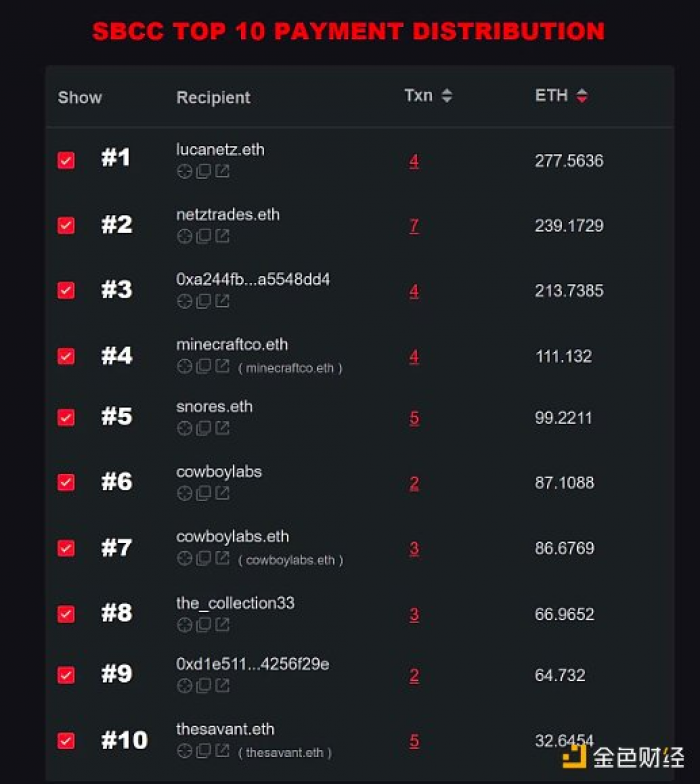The width and height of the screenshot is (700, 784).
Task: Click crosshair icon under 0xd1e511...4256f29e
Action: pyautogui.click(x=184, y=686)
